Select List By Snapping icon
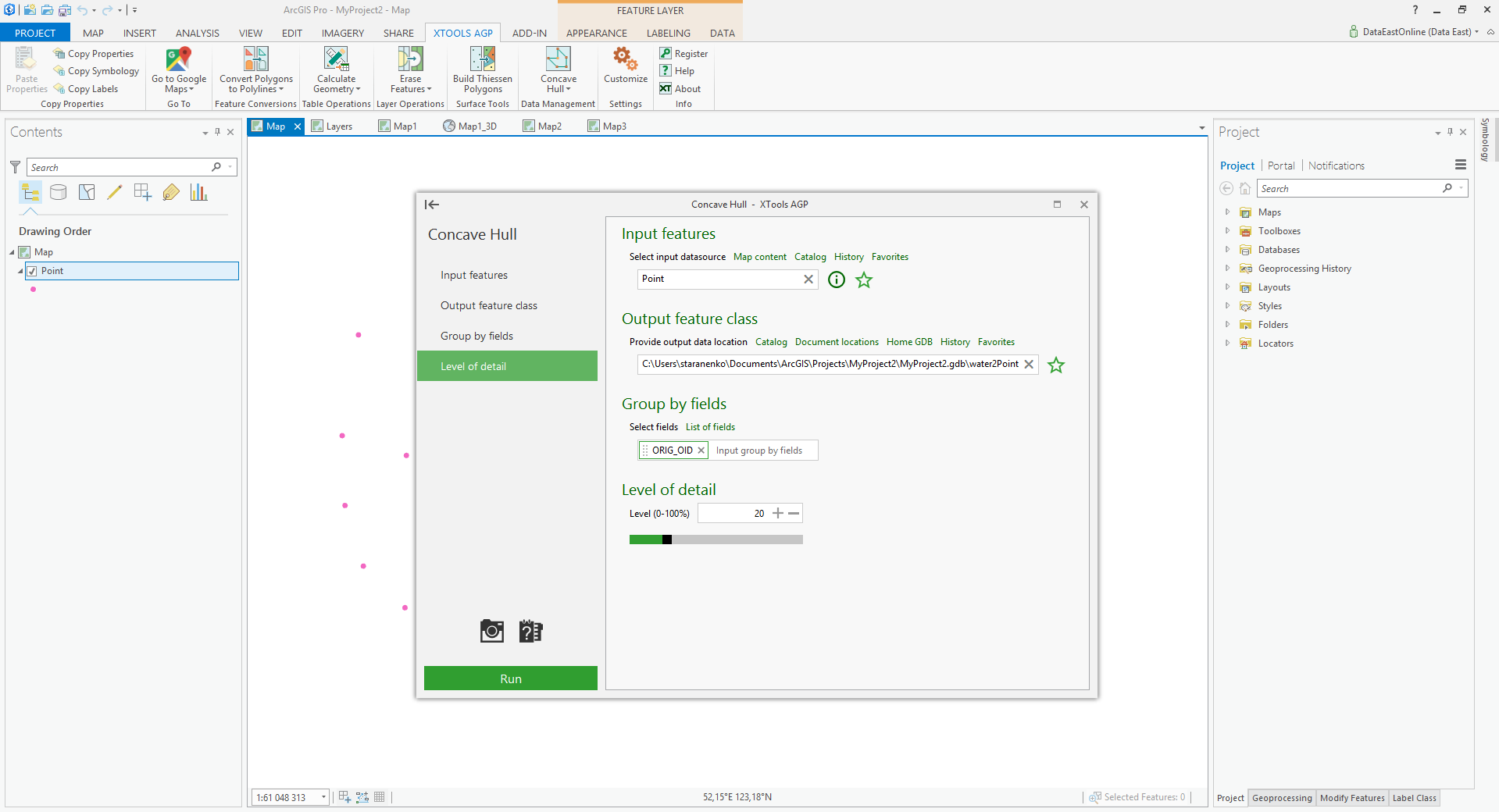Screen dimensions: 1499x812 point(143,192)
